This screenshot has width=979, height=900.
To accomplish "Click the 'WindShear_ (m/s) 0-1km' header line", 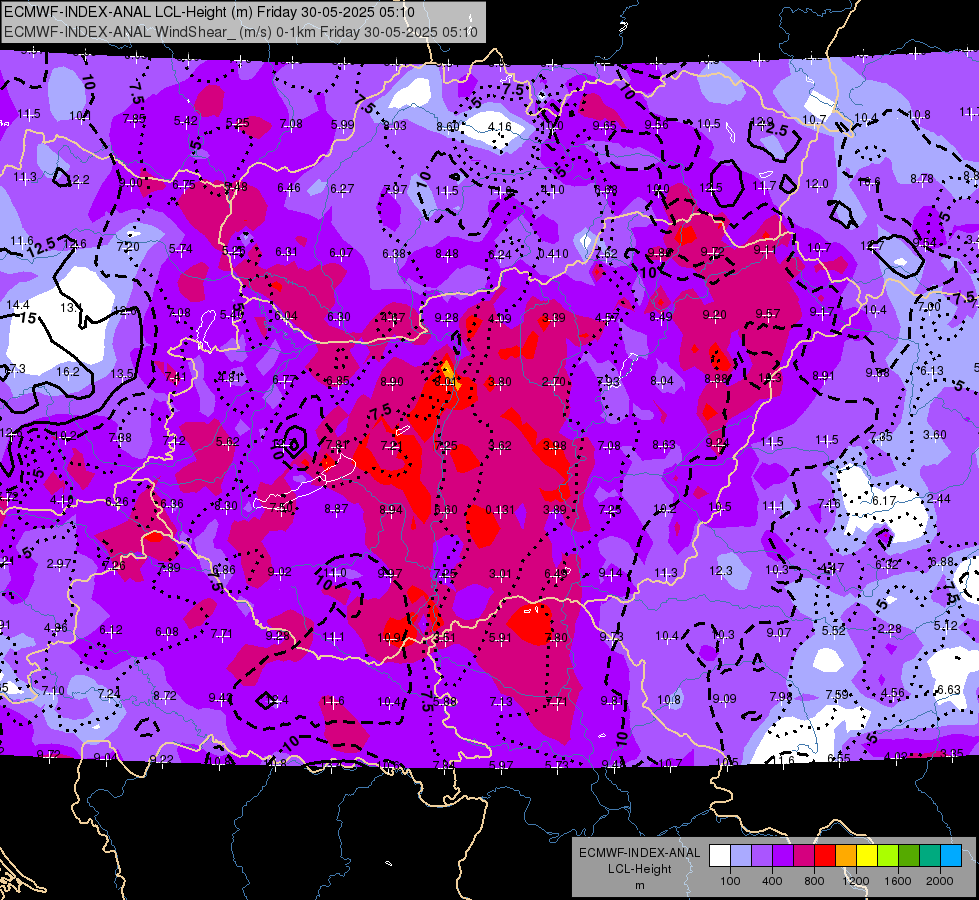I will pos(240,32).
